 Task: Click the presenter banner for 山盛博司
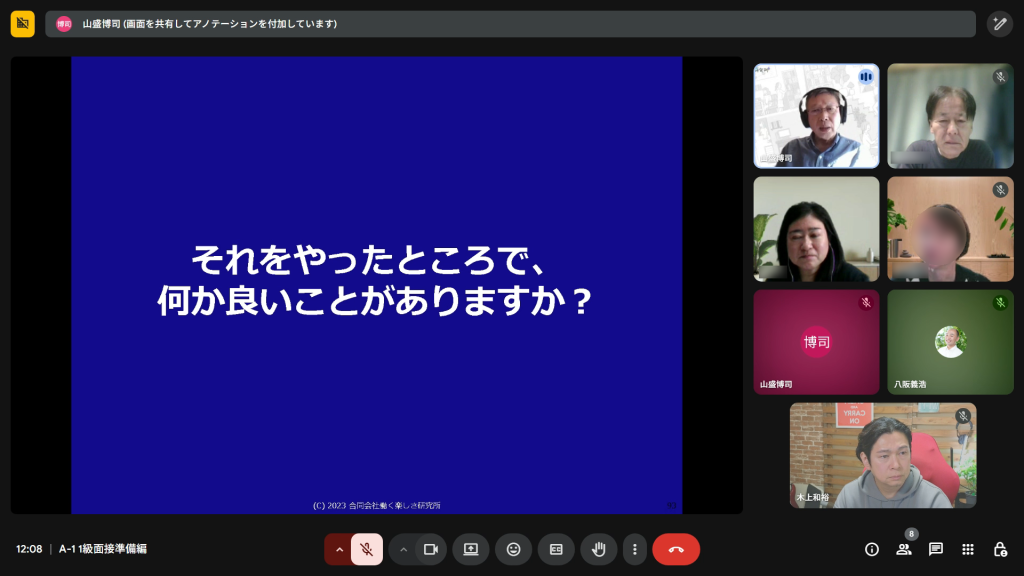510,24
